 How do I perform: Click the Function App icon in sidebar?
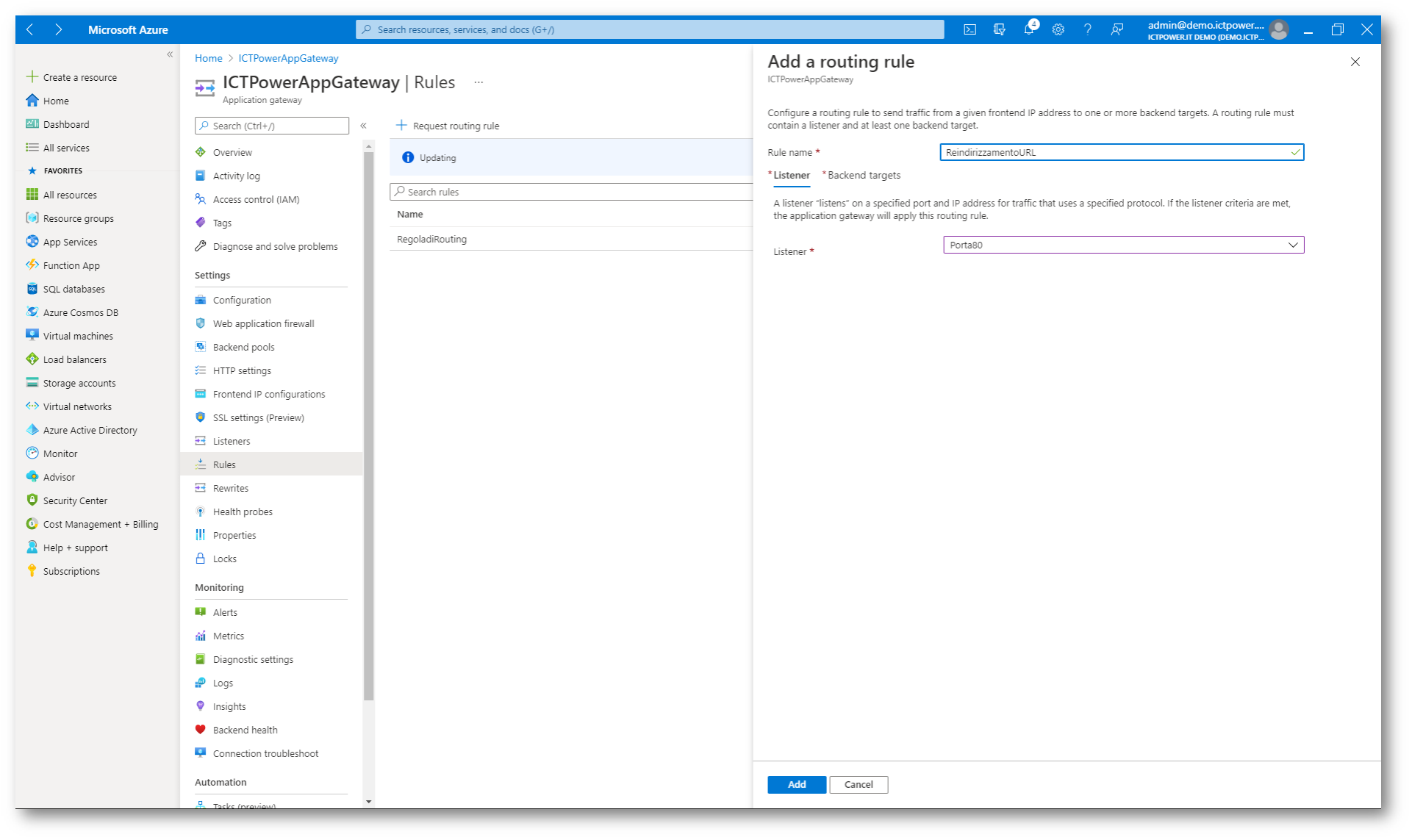click(x=32, y=265)
